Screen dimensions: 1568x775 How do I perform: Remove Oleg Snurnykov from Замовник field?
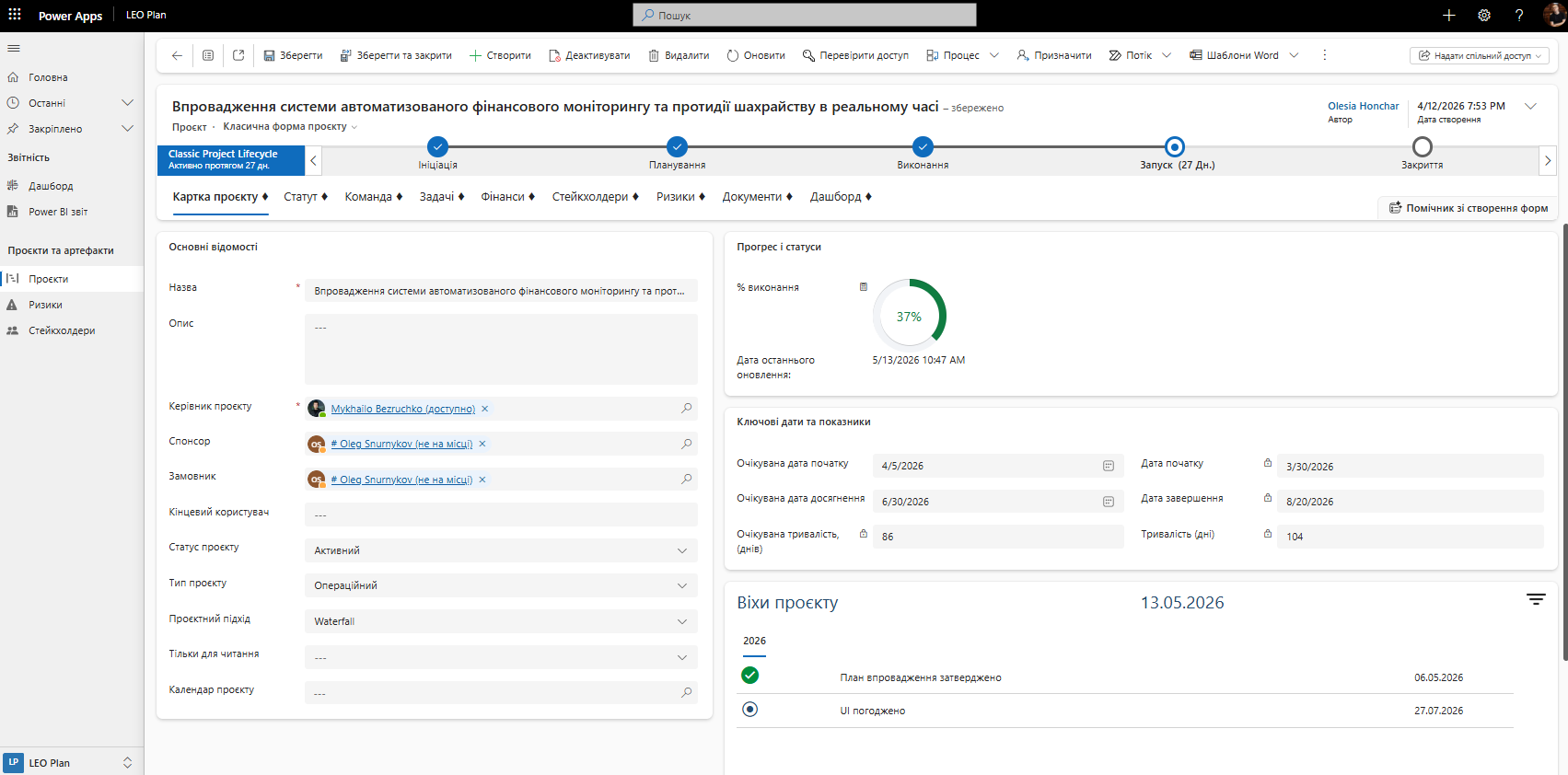pyautogui.click(x=482, y=480)
